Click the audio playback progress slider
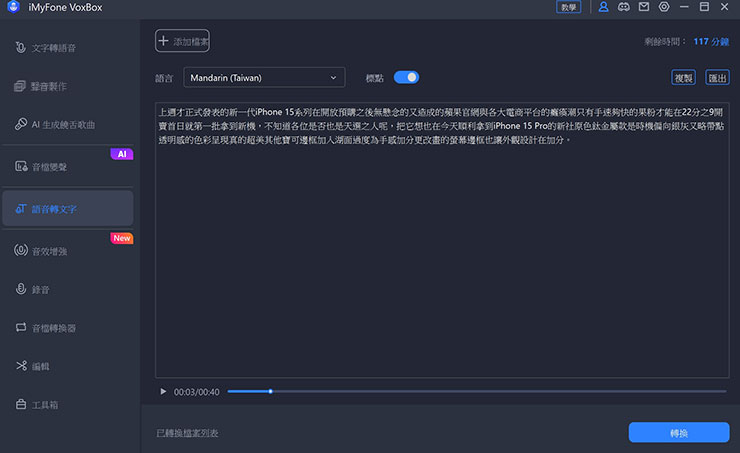The image size is (740, 453). click(477, 391)
